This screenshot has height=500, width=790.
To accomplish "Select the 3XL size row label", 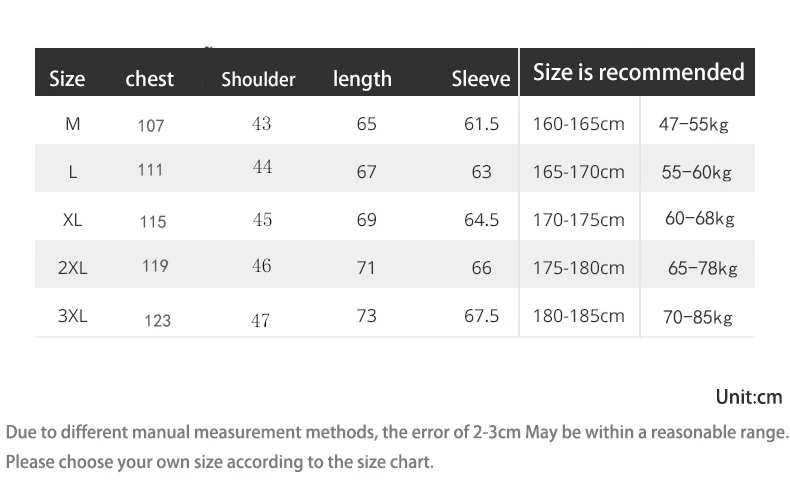I will (x=73, y=316).
